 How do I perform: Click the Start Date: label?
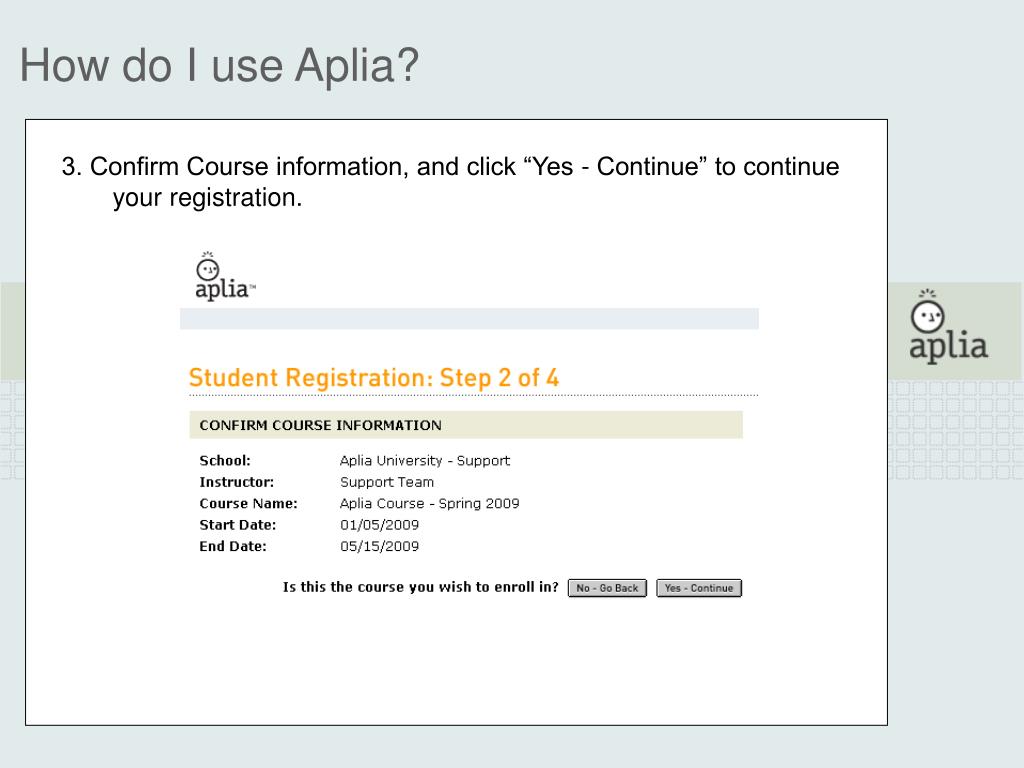click(x=238, y=525)
